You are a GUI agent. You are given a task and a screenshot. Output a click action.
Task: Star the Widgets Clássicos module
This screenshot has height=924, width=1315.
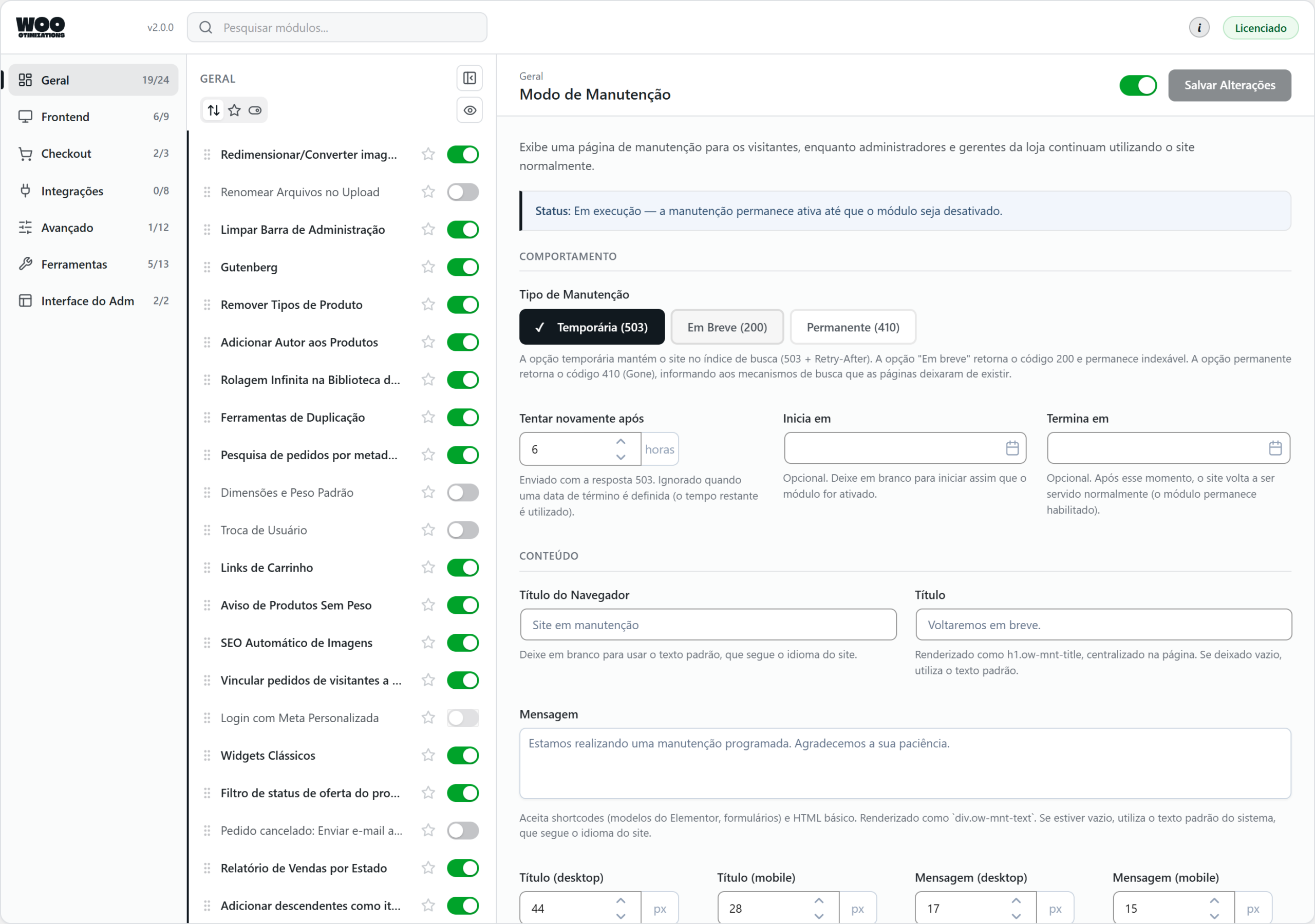428,755
